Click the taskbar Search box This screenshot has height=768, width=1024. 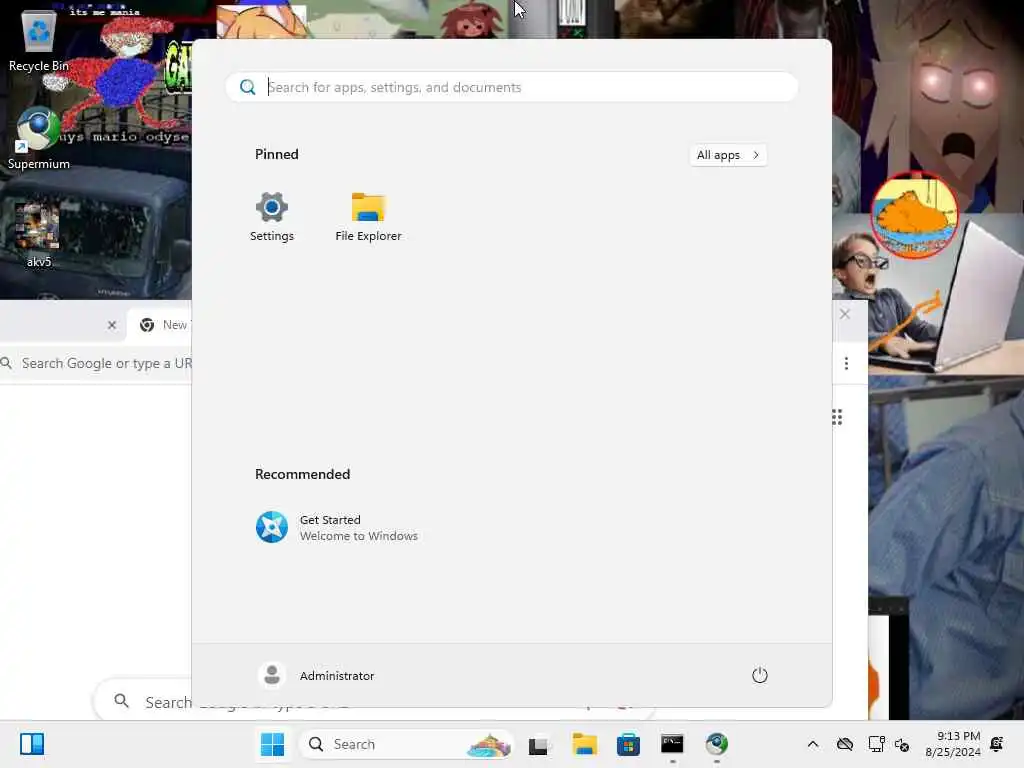pos(406,744)
